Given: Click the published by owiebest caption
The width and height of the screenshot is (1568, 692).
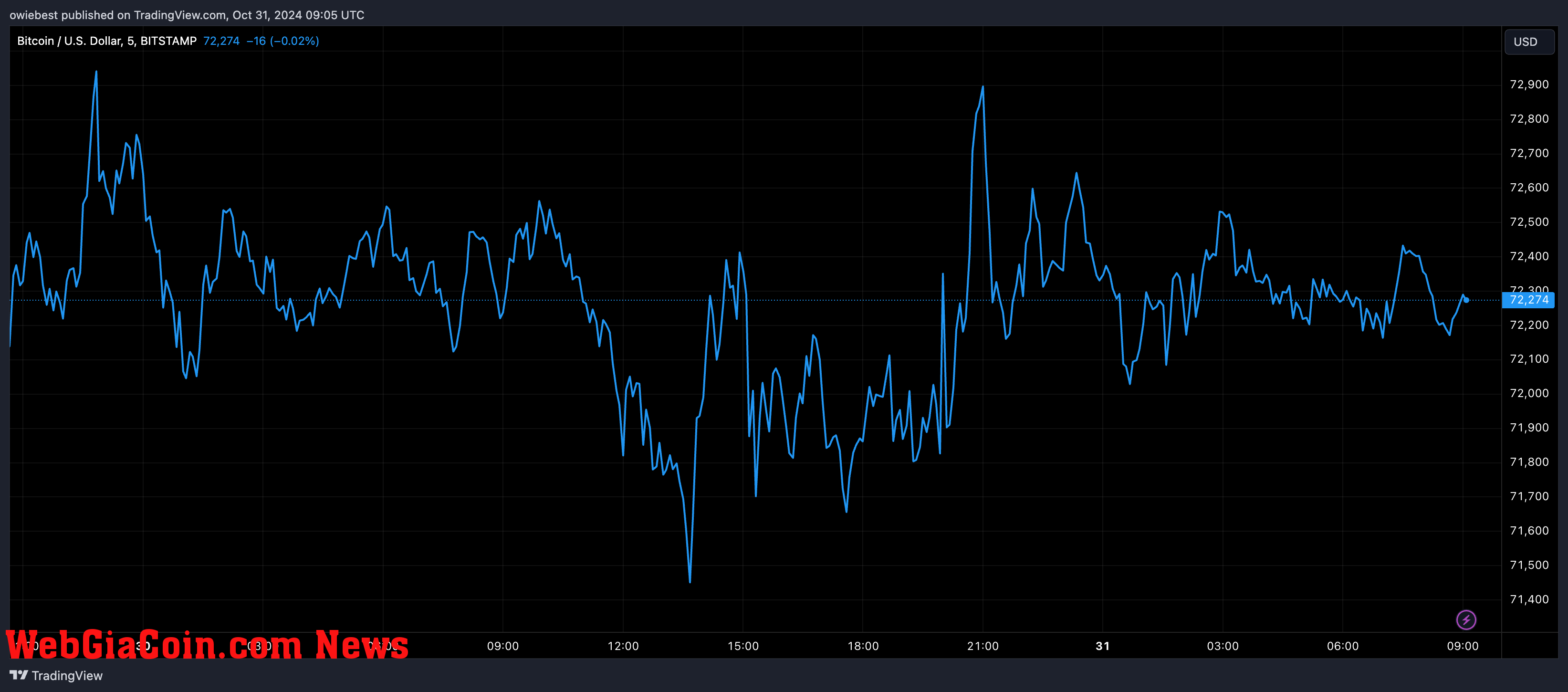Looking at the screenshot, I should coord(187,15).
